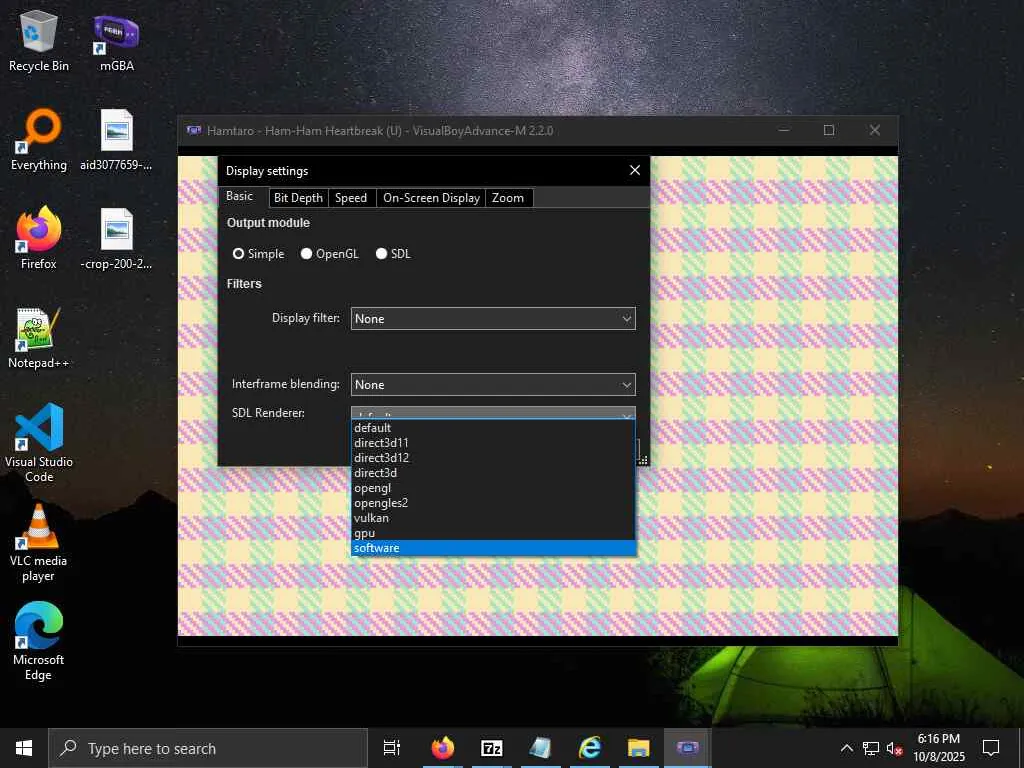1024x768 pixels.
Task: Choose opengl renderer option
Action: point(493,488)
